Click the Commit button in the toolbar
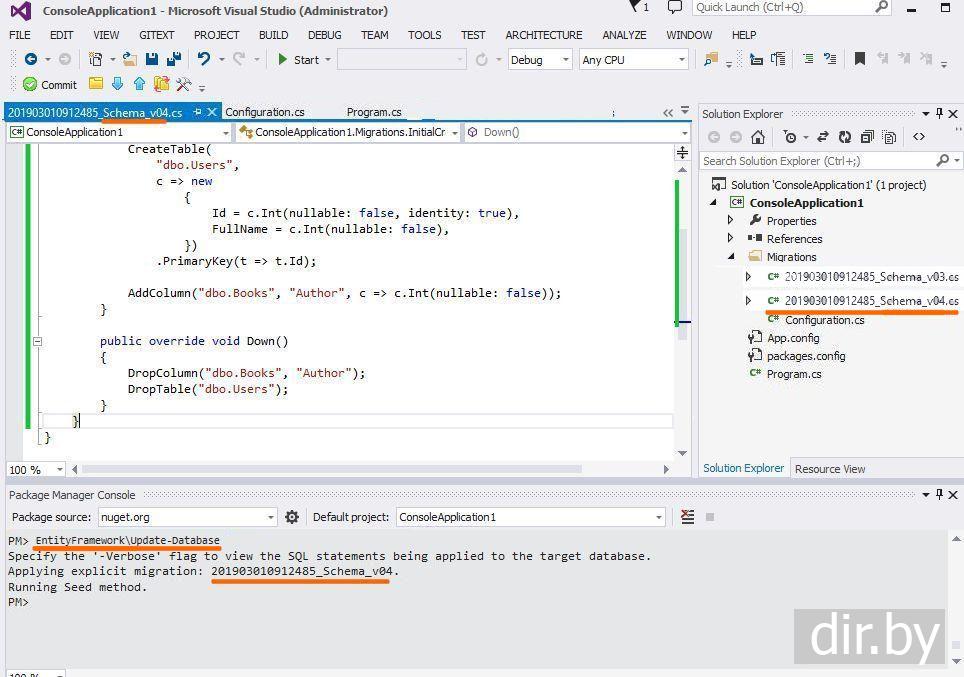 [x=50, y=84]
